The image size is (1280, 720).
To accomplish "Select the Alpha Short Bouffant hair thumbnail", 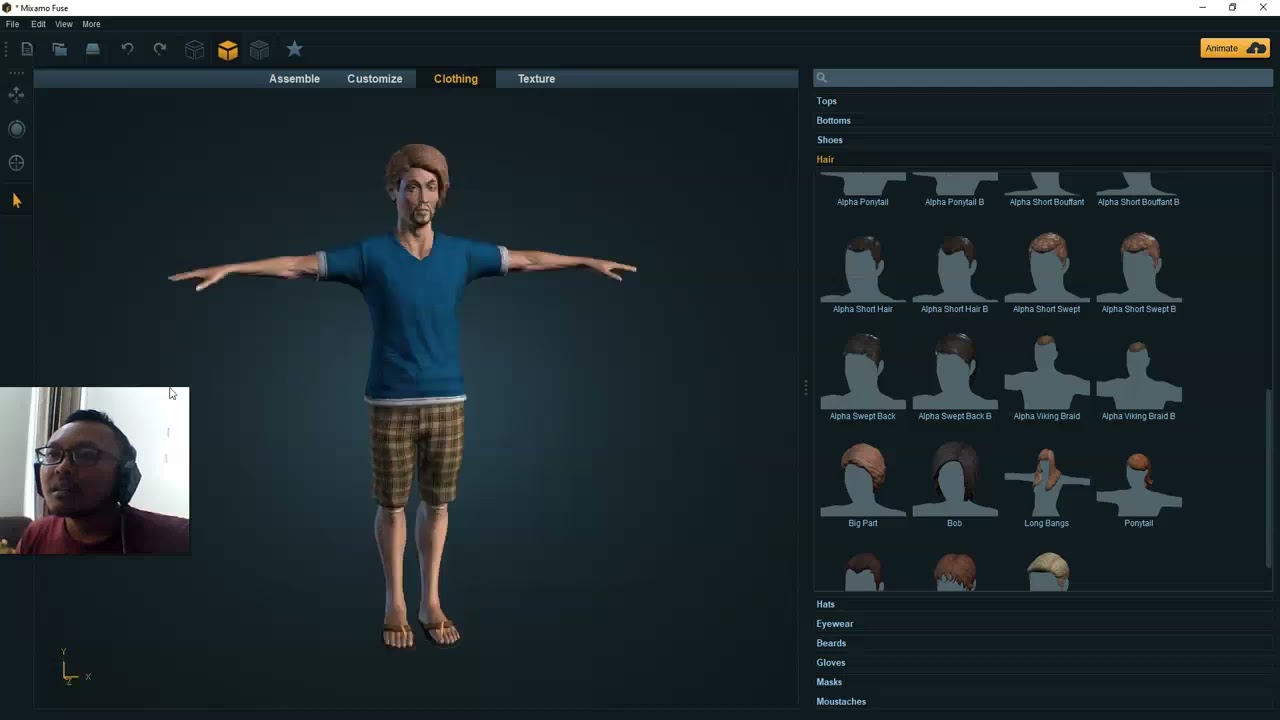I will (1046, 184).
